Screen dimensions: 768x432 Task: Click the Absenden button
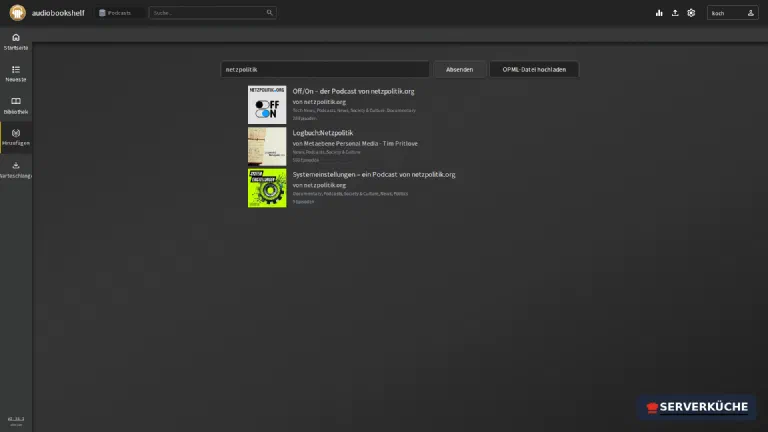[459, 70]
